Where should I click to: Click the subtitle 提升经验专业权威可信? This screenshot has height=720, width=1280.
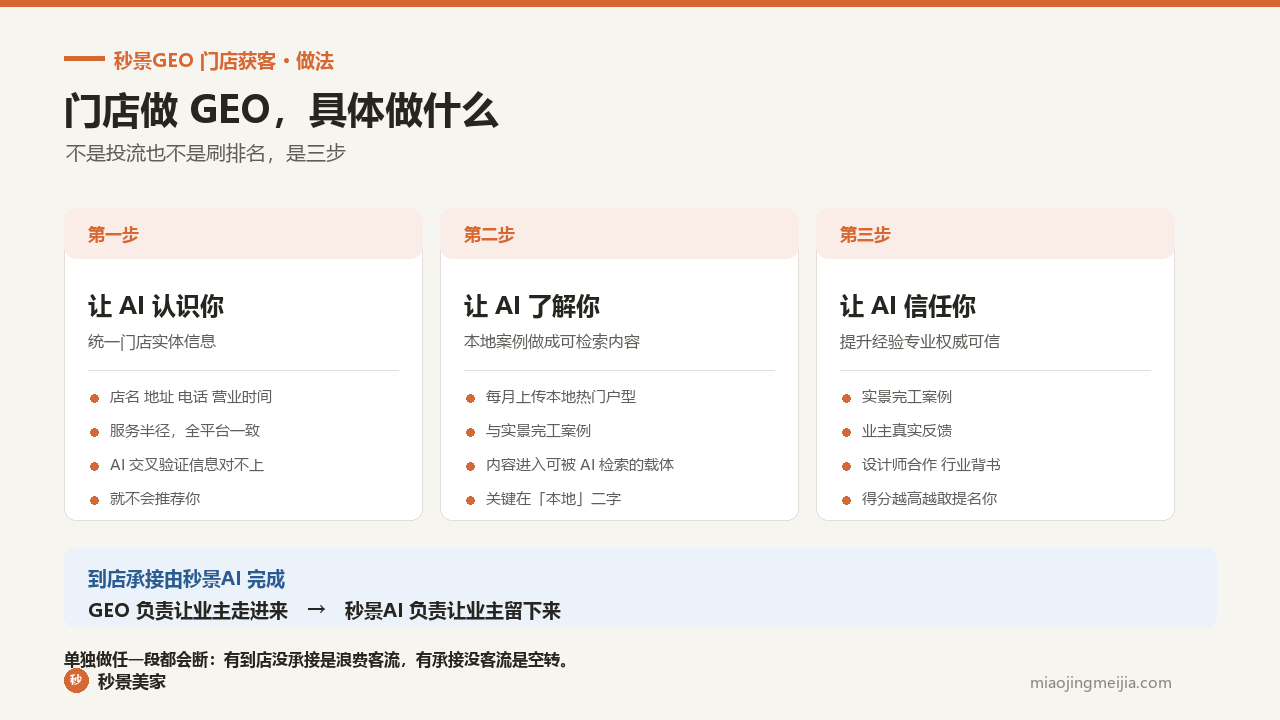(x=920, y=342)
